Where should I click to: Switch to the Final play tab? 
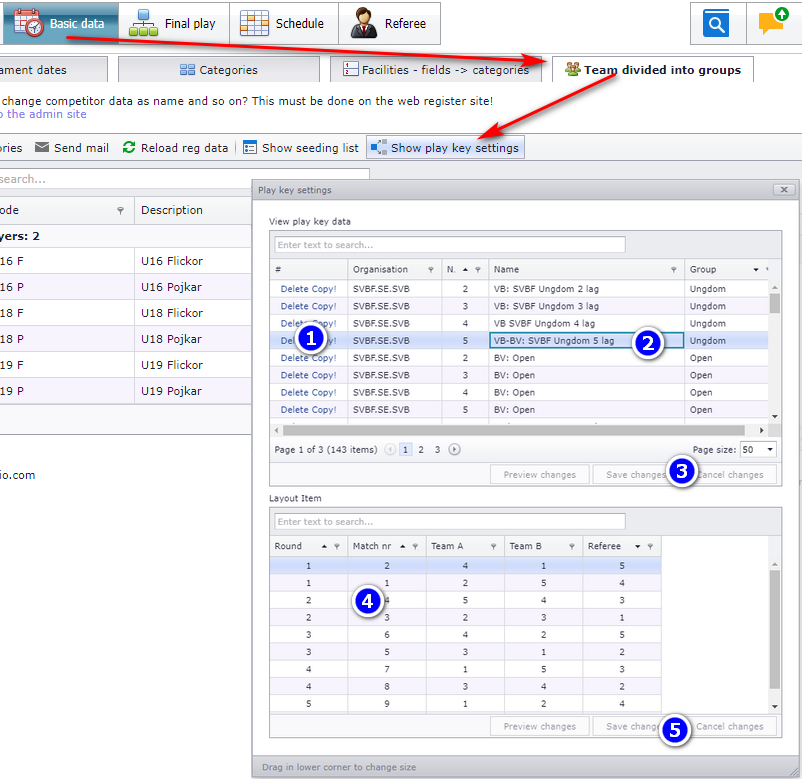[x=174, y=24]
